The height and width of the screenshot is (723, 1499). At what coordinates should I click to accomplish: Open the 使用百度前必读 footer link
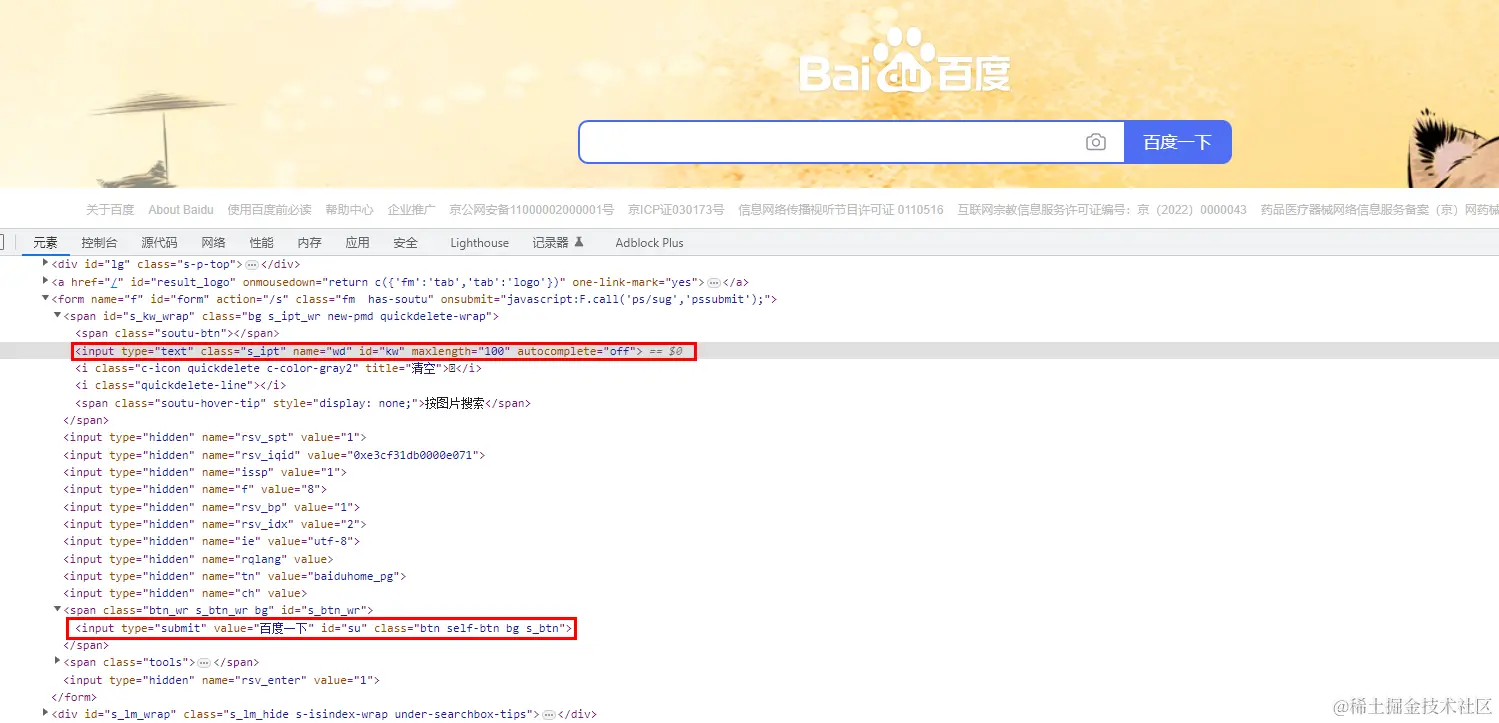[x=269, y=210]
